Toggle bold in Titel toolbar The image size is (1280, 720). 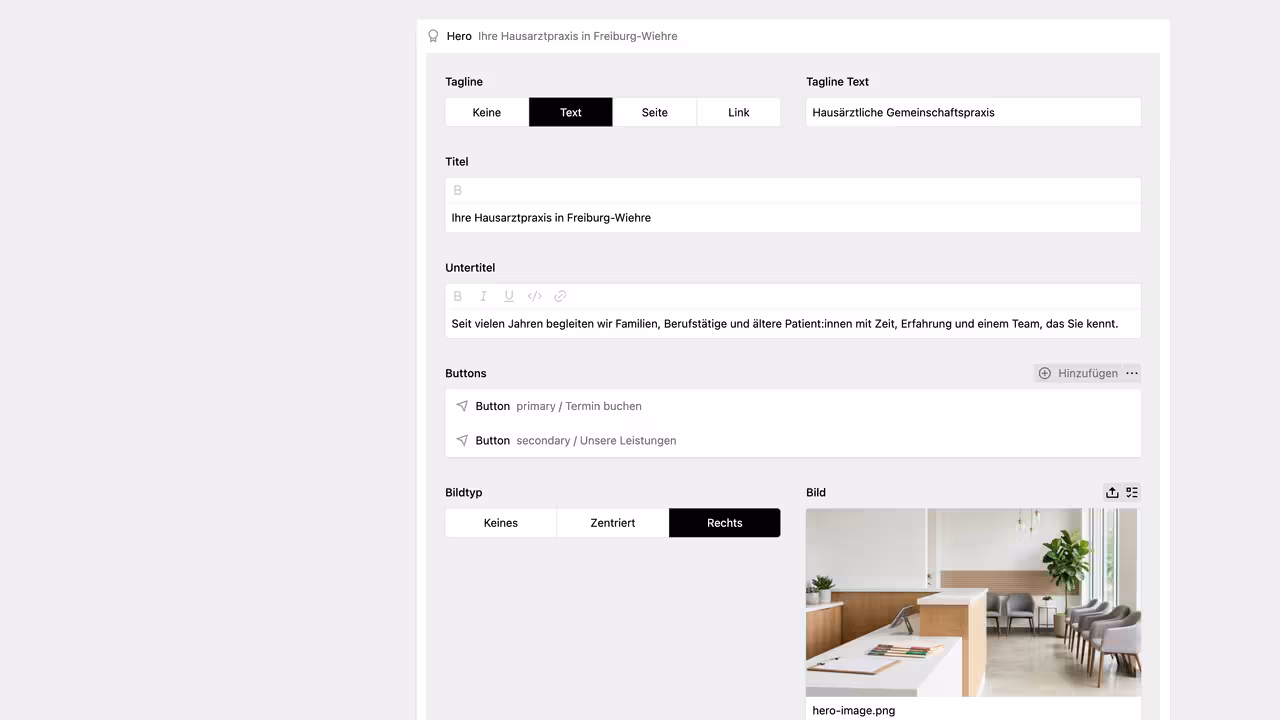pos(458,190)
